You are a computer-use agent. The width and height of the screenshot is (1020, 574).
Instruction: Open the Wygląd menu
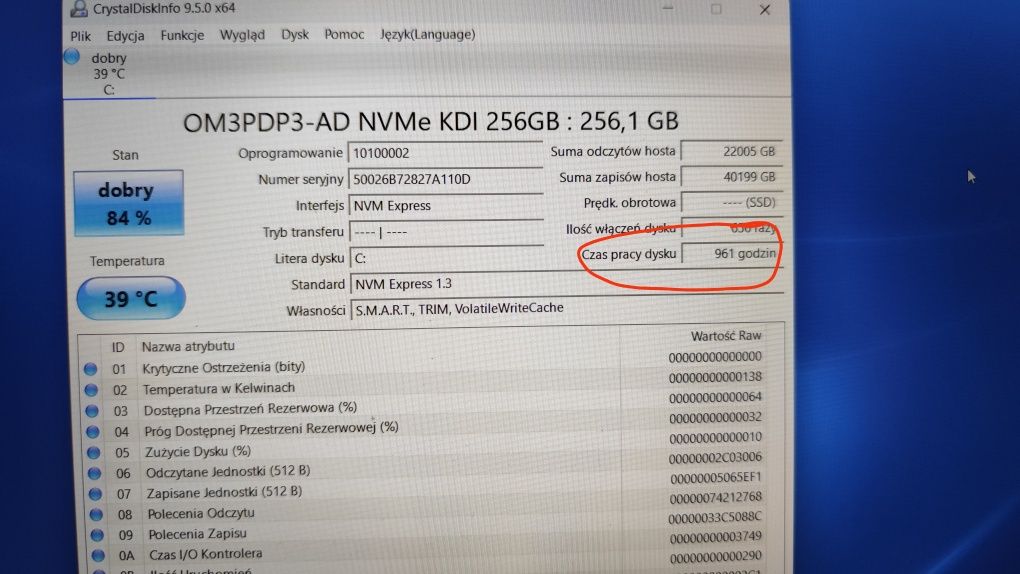pos(242,34)
